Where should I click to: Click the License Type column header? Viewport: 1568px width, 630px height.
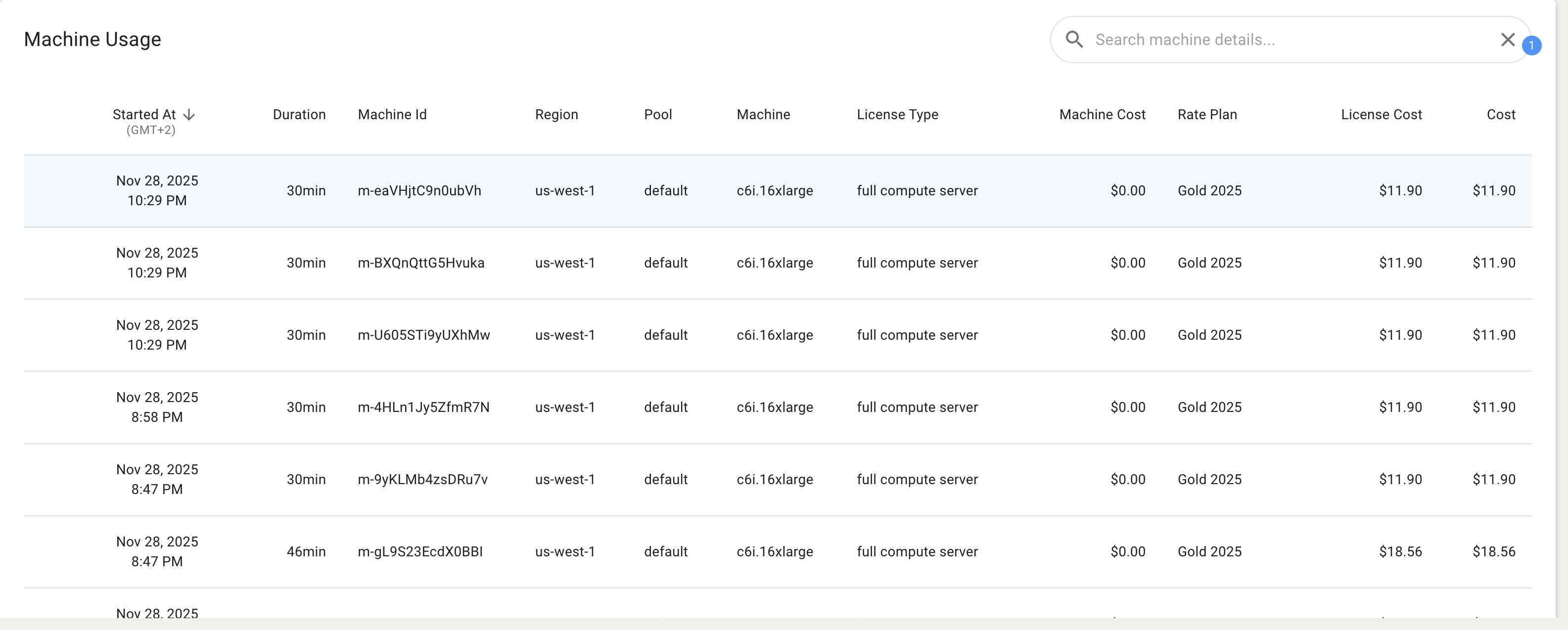(897, 114)
